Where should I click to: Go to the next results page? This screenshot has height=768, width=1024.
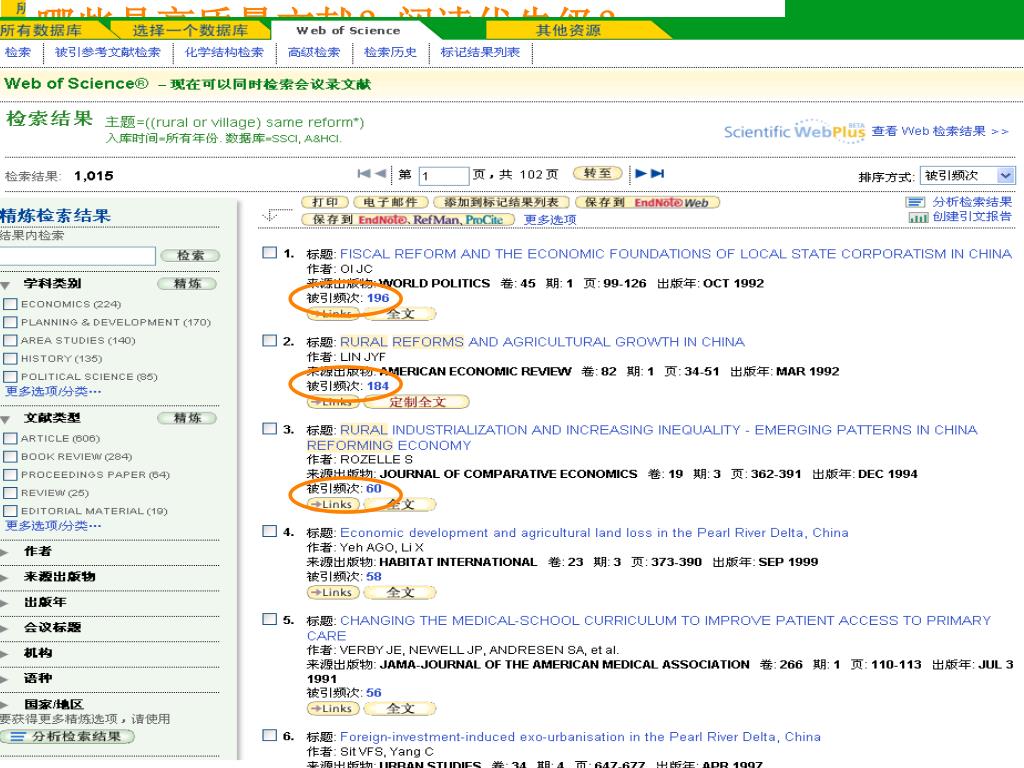[x=641, y=174]
